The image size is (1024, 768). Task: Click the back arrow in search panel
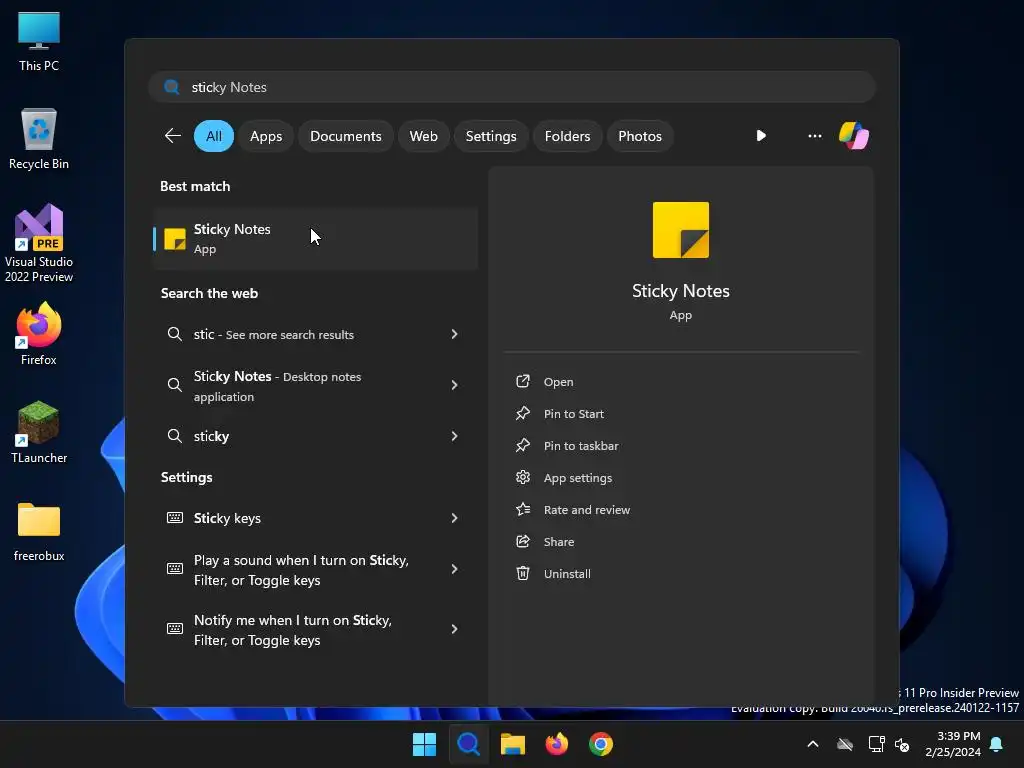172,136
